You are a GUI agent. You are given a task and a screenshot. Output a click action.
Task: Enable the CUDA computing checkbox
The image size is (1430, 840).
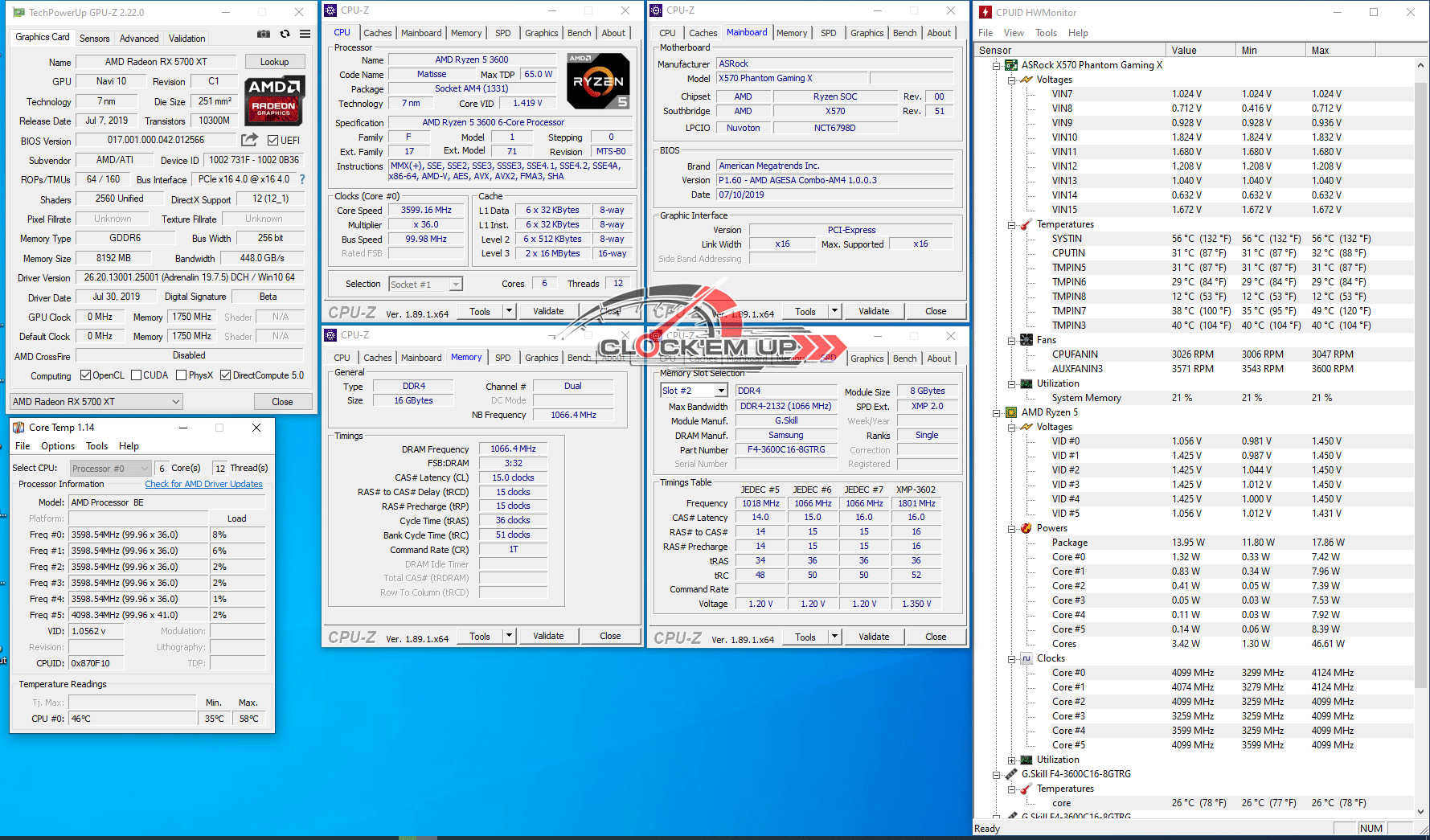[137, 375]
